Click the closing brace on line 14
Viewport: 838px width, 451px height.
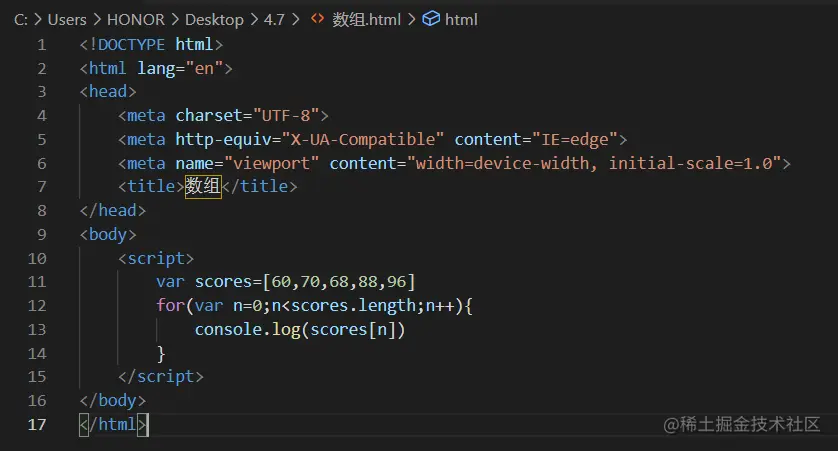click(161, 354)
